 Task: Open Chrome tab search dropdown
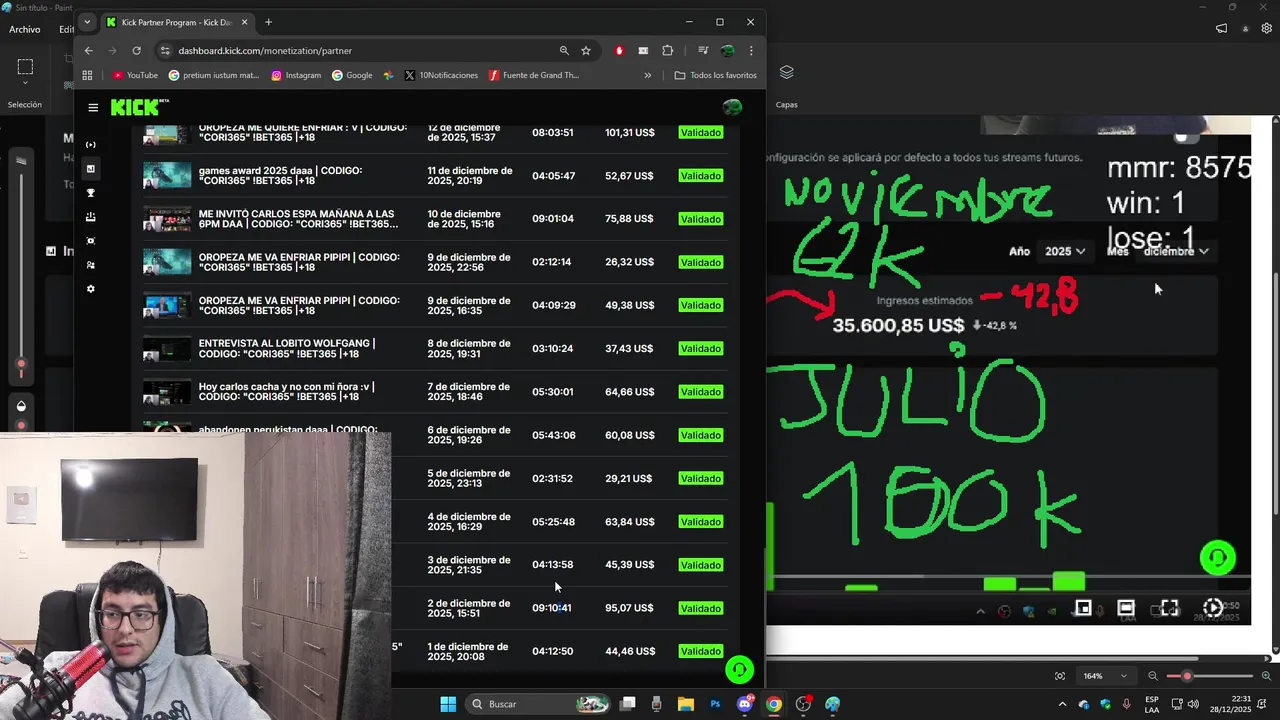[x=87, y=22]
